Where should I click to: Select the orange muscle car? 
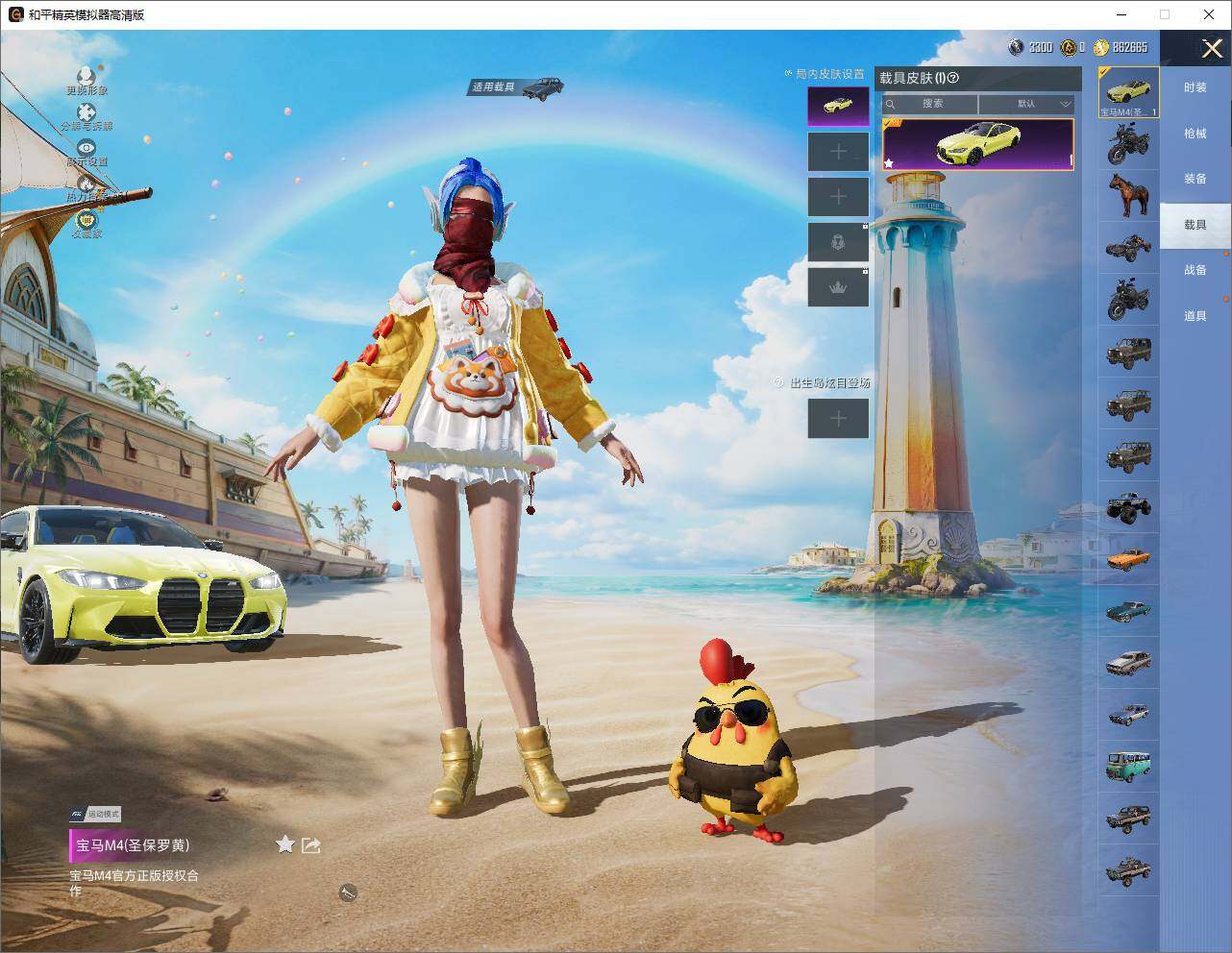tap(1129, 559)
